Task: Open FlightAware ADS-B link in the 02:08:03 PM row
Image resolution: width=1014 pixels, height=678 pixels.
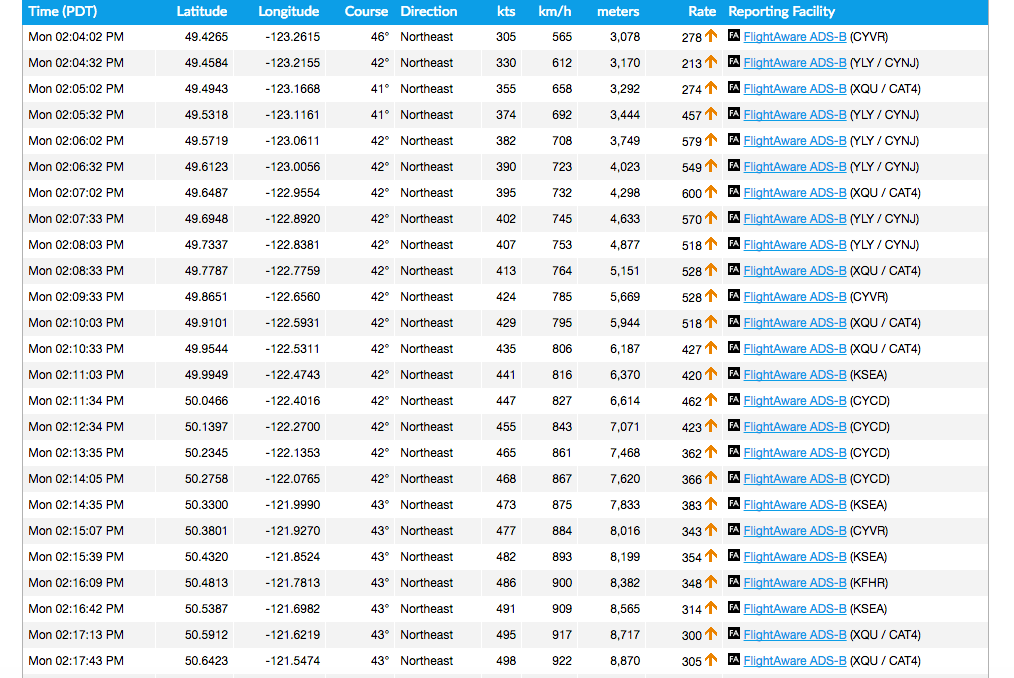Action: coord(794,245)
